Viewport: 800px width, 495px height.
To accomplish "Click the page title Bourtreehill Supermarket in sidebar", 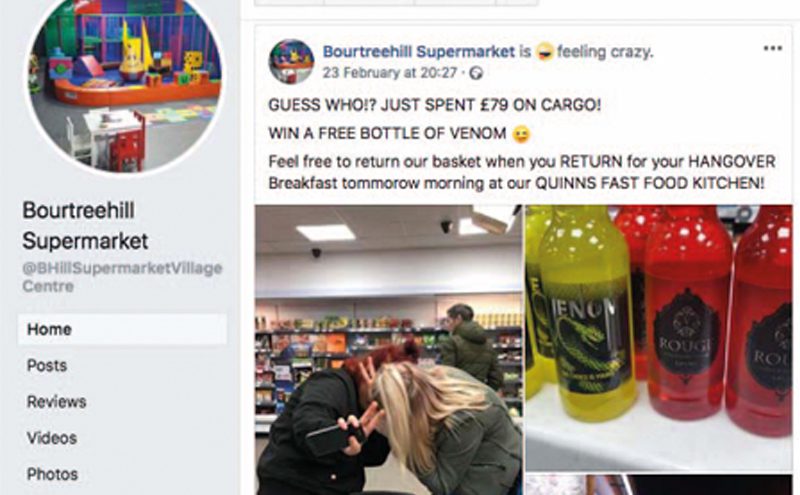I will [x=85, y=226].
